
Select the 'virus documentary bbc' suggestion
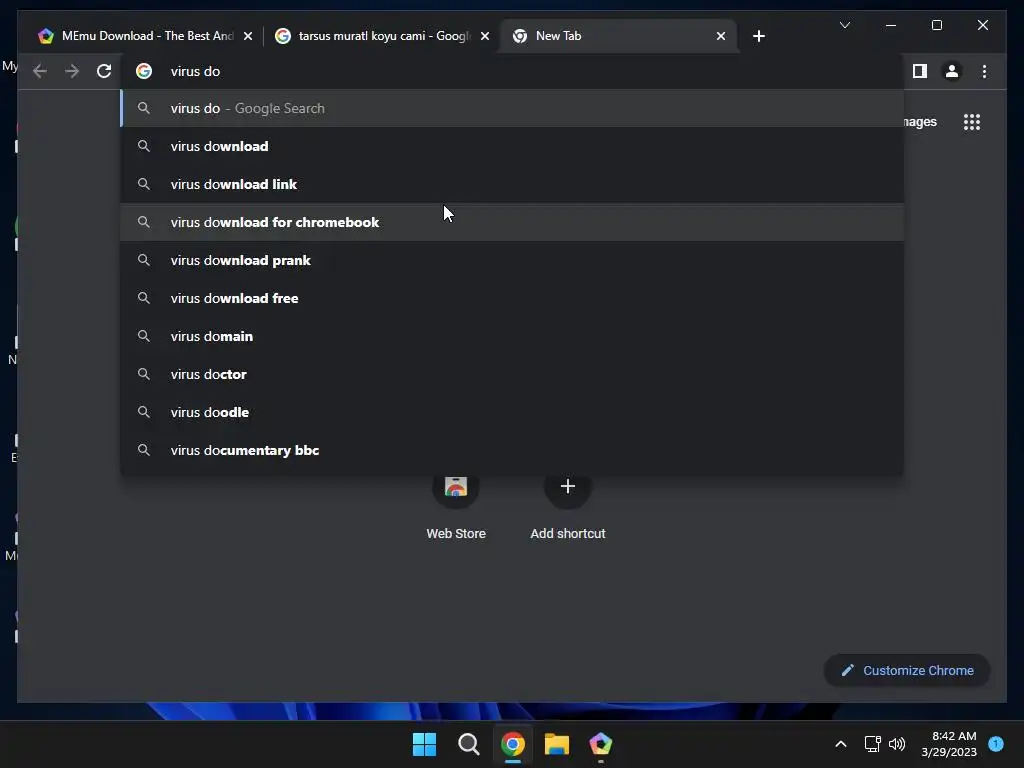pos(512,450)
